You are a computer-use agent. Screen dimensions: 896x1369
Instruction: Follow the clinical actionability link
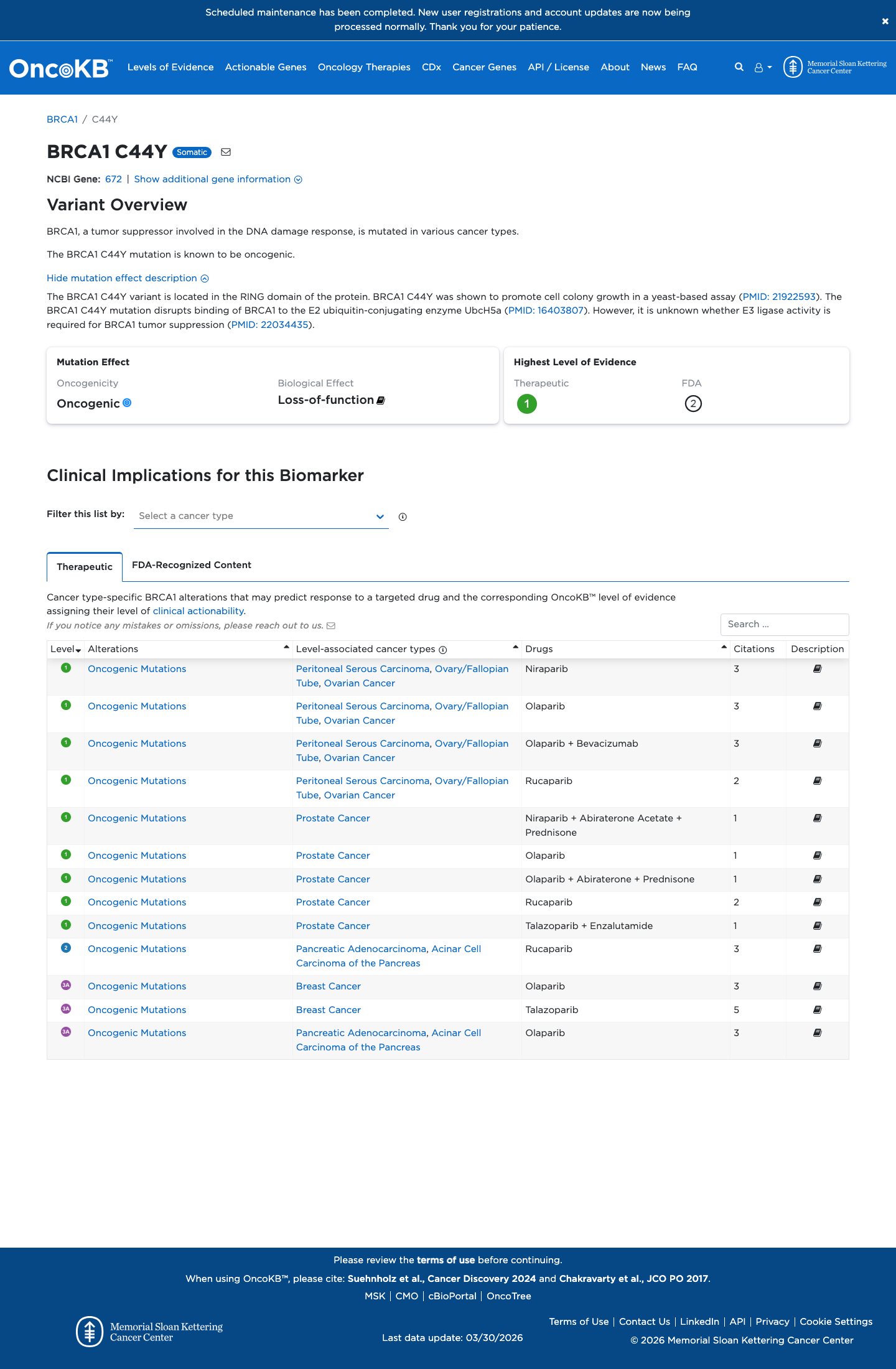(x=198, y=611)
